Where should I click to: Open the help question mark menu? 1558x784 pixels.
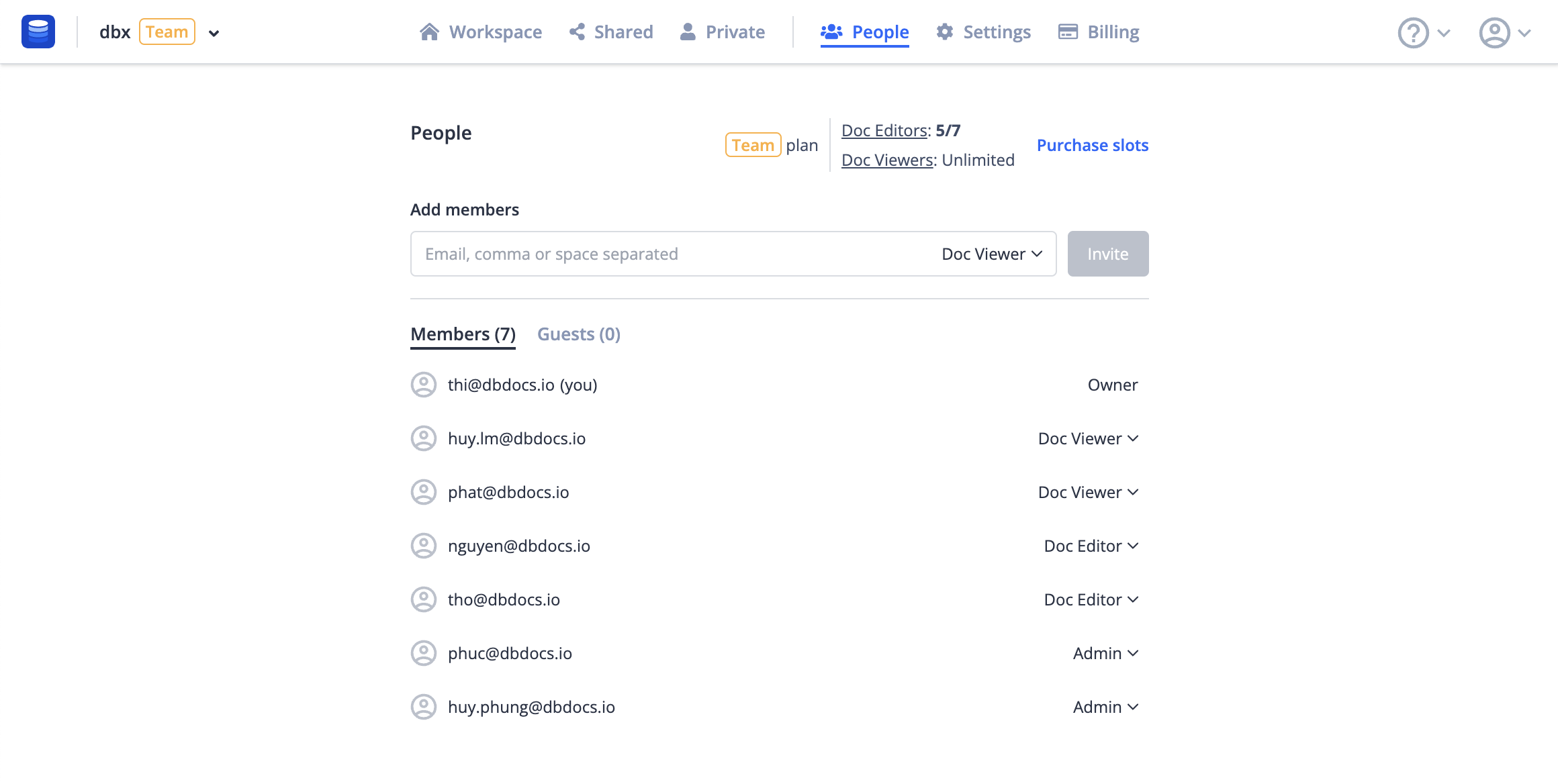(x=1424, y=32)
